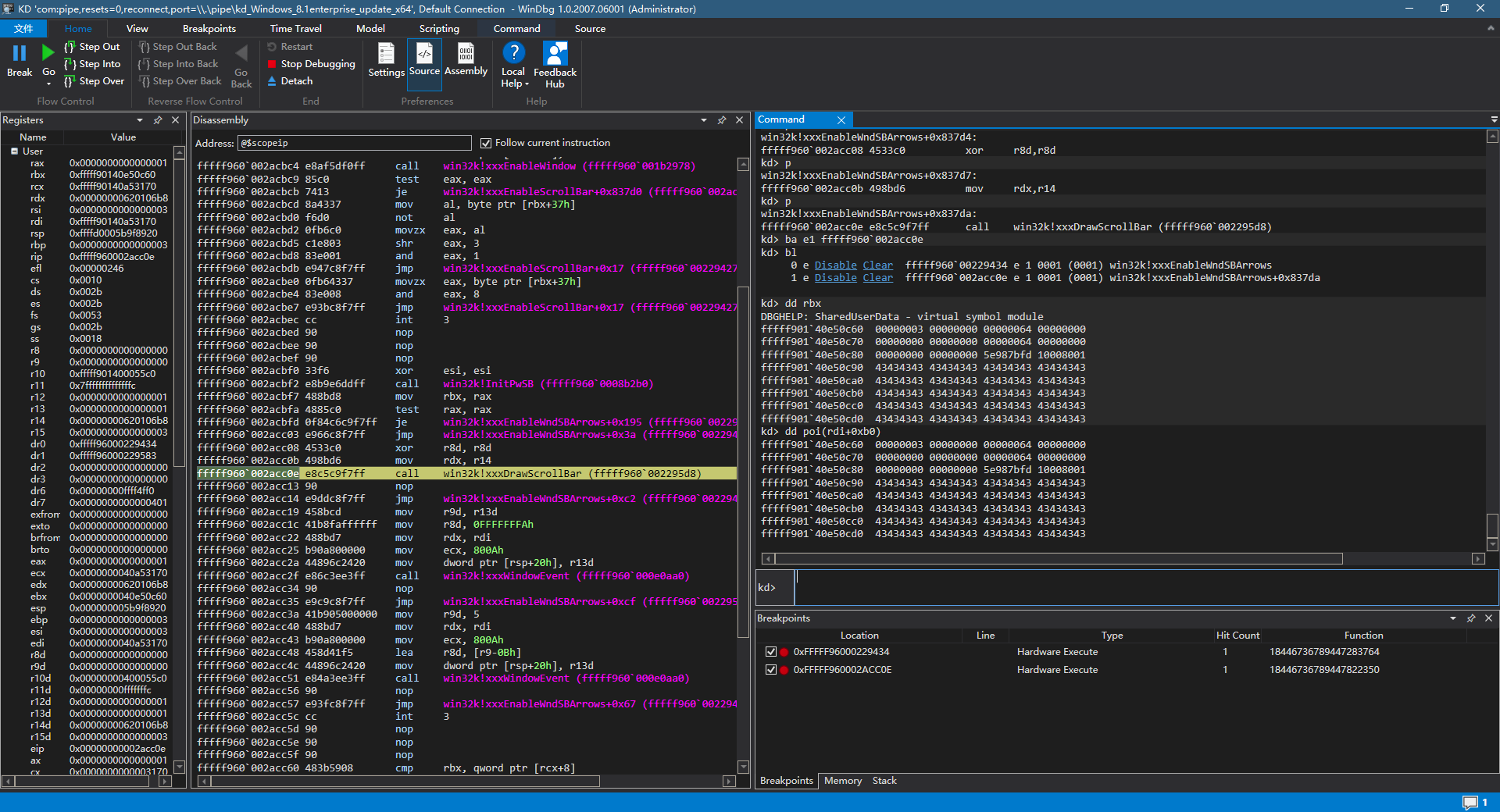Switch to the View ribbon tab
1500x812 pixels.
137,28
